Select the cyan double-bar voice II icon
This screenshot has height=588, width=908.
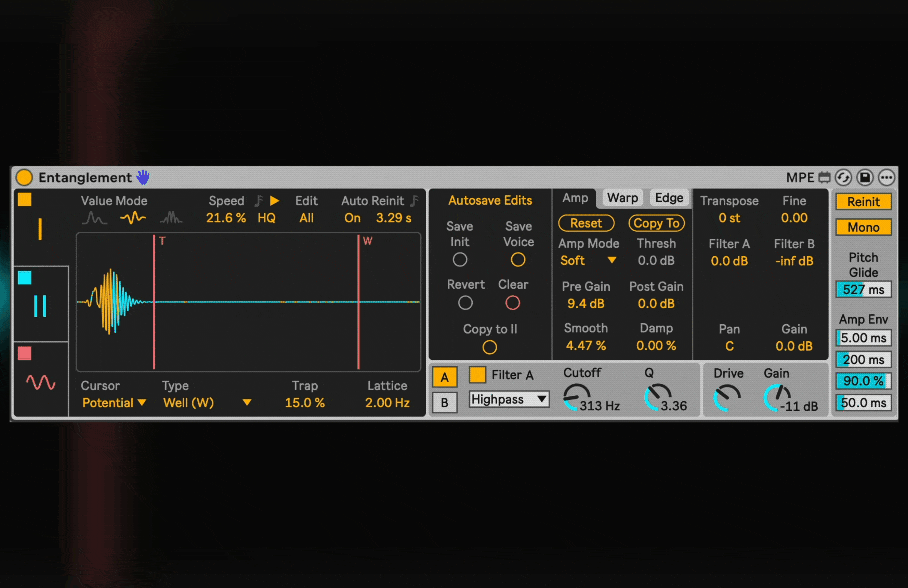[x=40, y=306]
